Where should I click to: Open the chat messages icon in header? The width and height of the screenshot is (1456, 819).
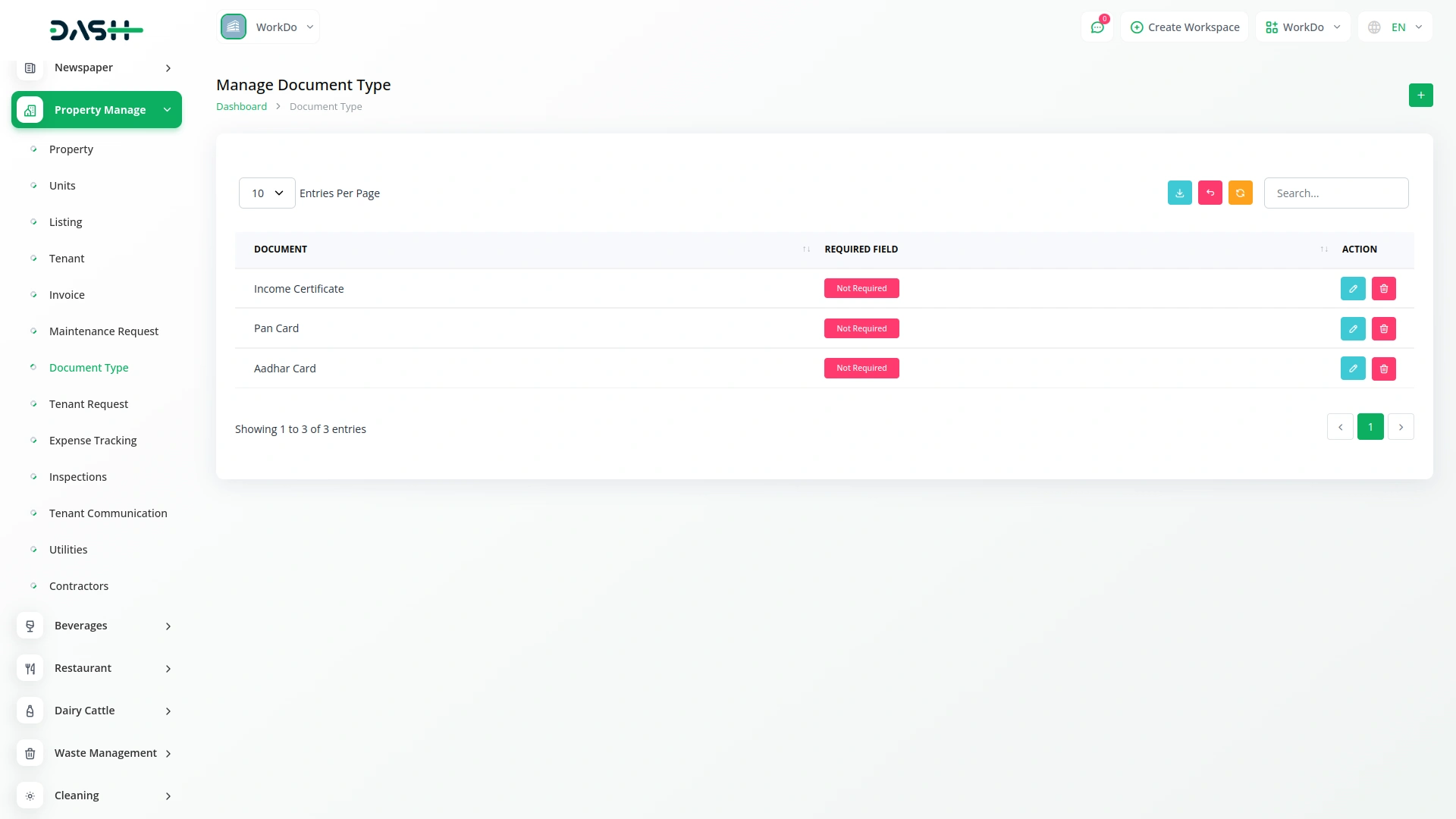pyautogui.click(x=1097, y=27)
